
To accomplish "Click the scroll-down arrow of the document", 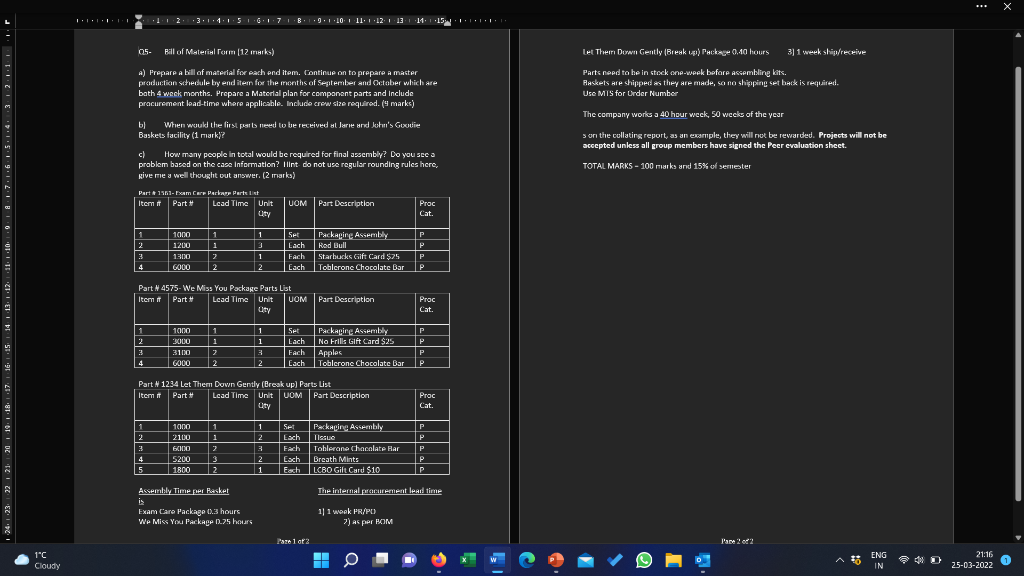I will [1017, 537].
